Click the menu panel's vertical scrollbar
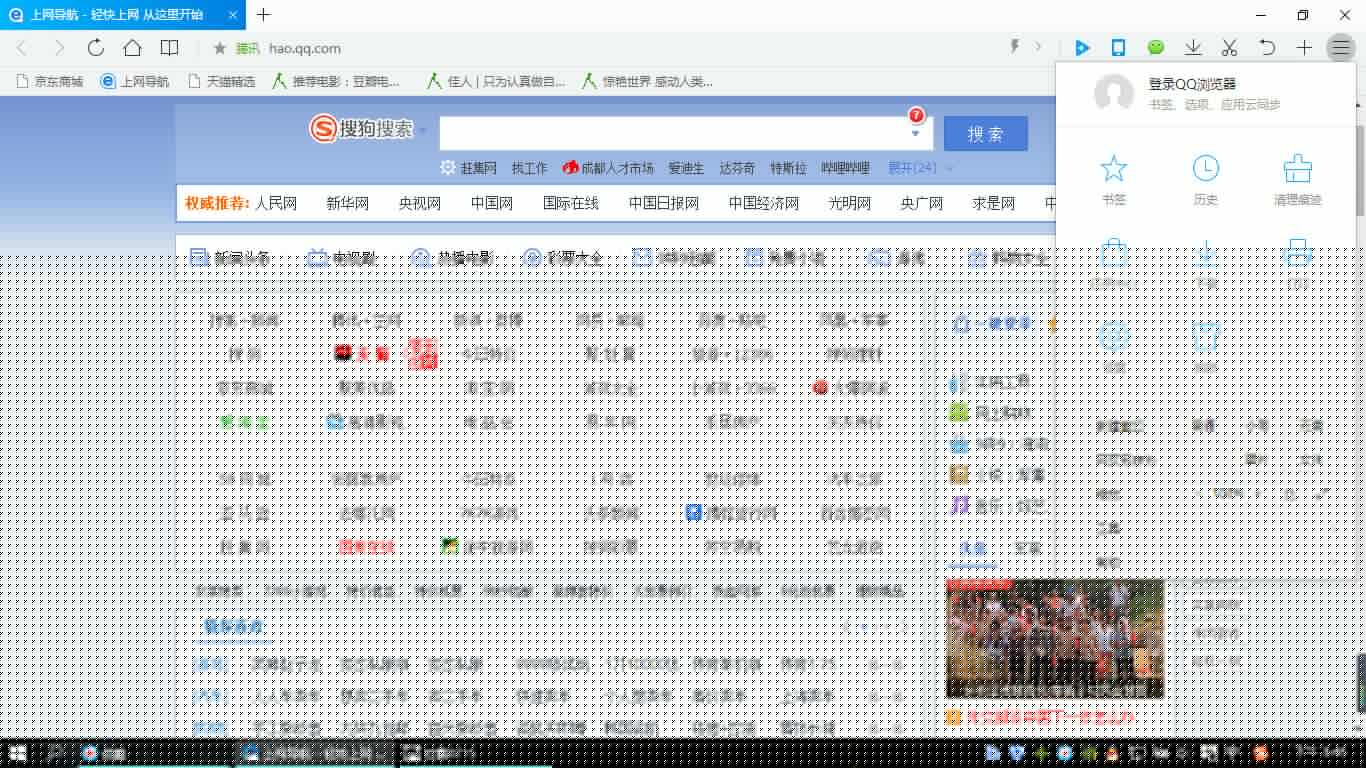The width and height of the screenshot is (1366, 768). 1360,170
